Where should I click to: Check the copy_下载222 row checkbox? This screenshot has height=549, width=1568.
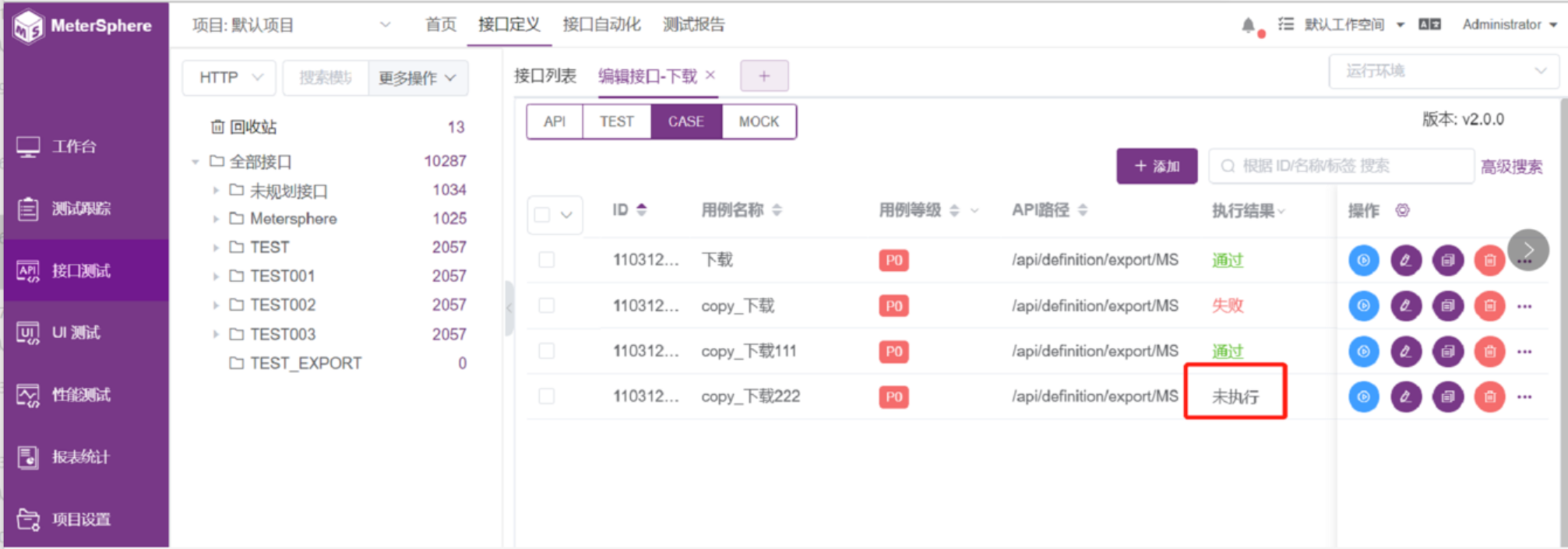[547, 396]
